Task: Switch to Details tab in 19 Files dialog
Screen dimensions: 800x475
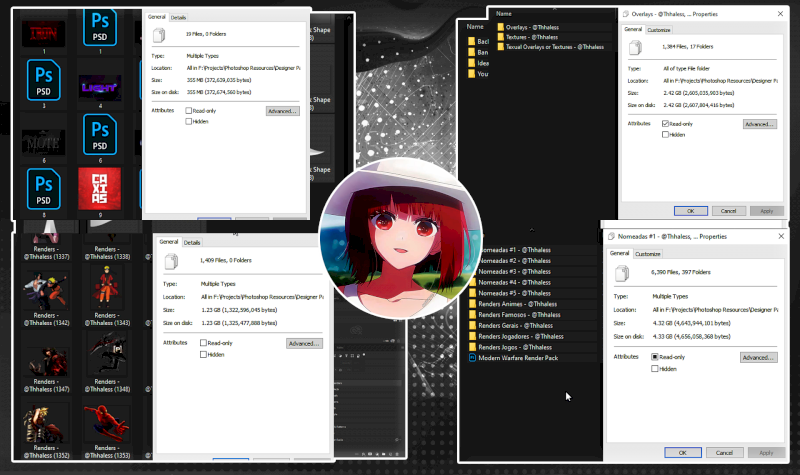Action: tap(179, 17)
